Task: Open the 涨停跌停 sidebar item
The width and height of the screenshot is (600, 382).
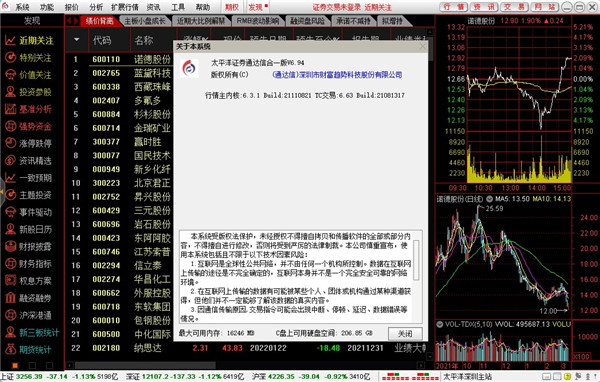Action: [x=28, y=144]
